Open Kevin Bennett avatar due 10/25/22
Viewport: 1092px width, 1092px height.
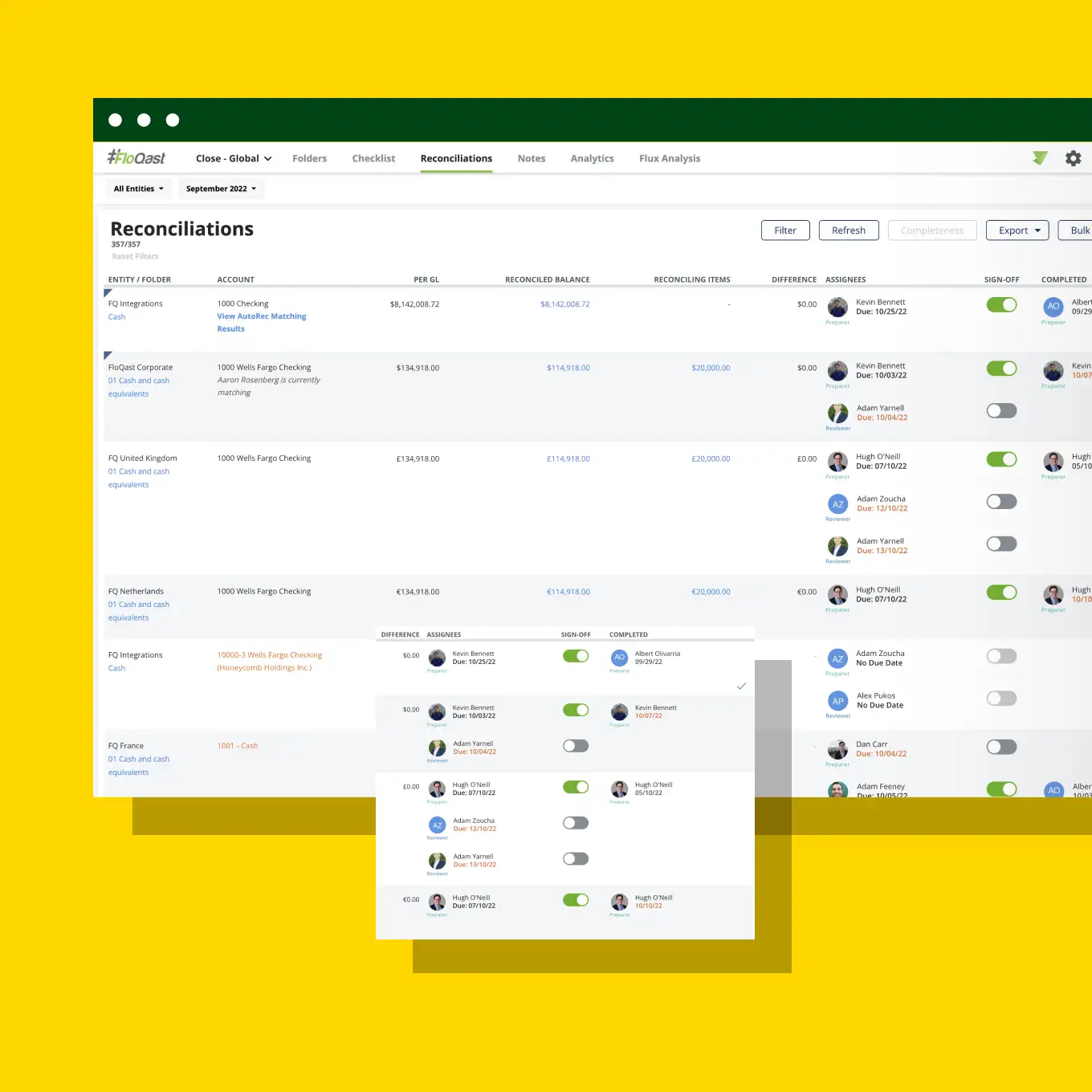[837, 307]
